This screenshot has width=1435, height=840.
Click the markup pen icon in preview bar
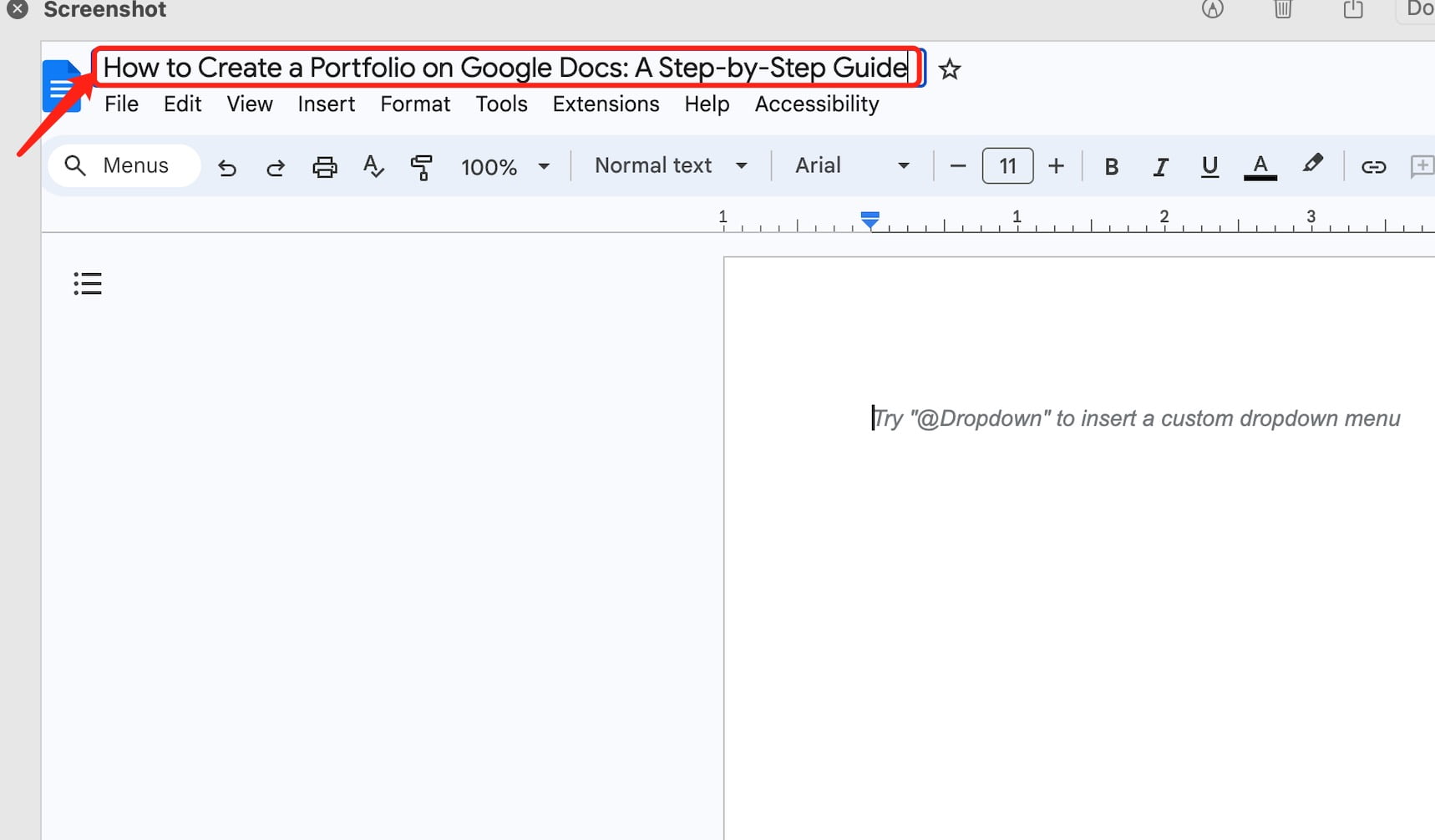click(x=1212, y=9)
